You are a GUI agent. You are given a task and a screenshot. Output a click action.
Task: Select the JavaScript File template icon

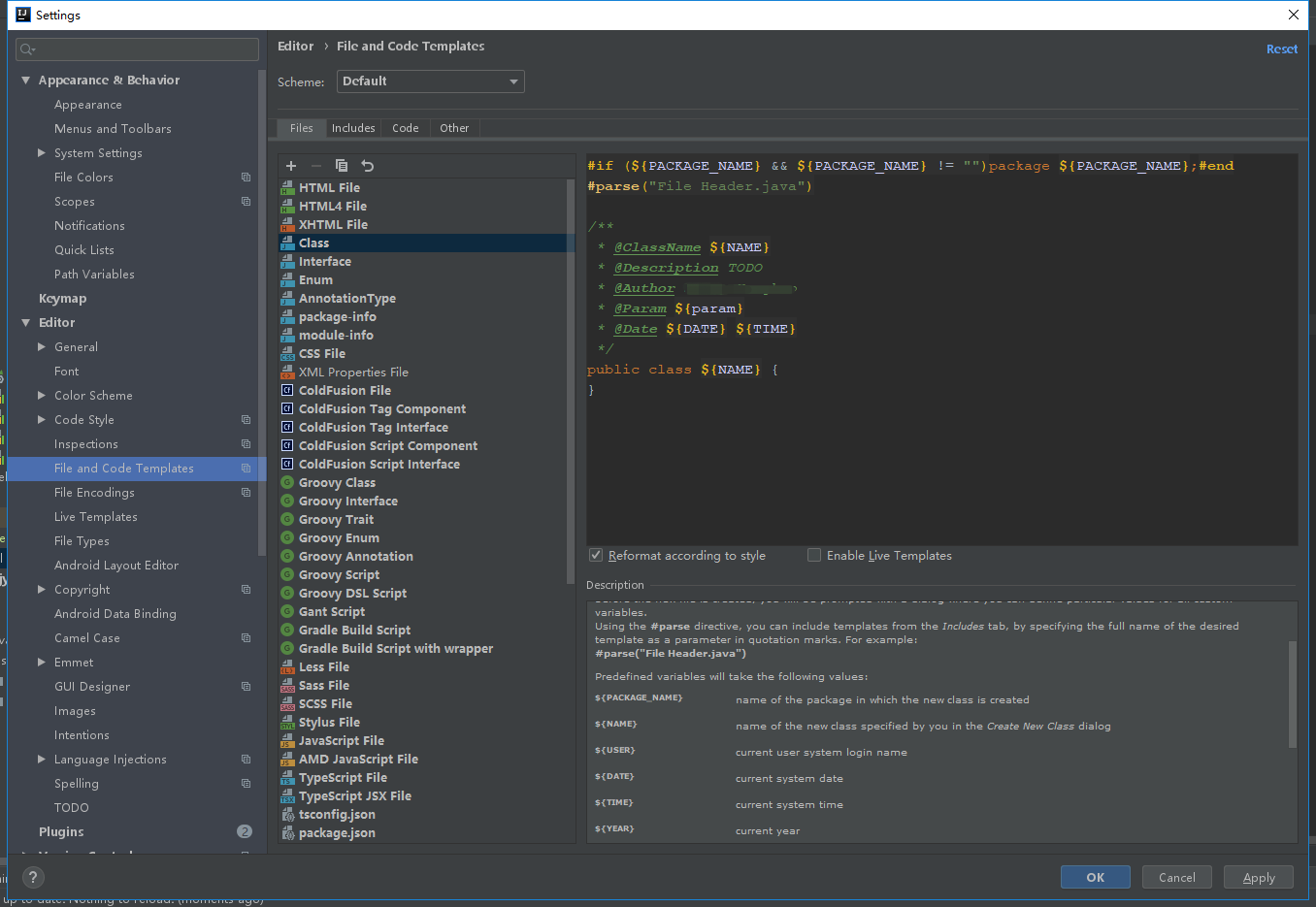tap(287, 740)
